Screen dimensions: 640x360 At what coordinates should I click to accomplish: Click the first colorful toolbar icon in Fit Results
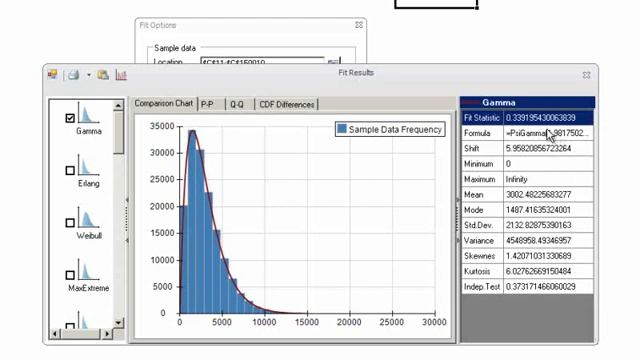click(52, 75)
